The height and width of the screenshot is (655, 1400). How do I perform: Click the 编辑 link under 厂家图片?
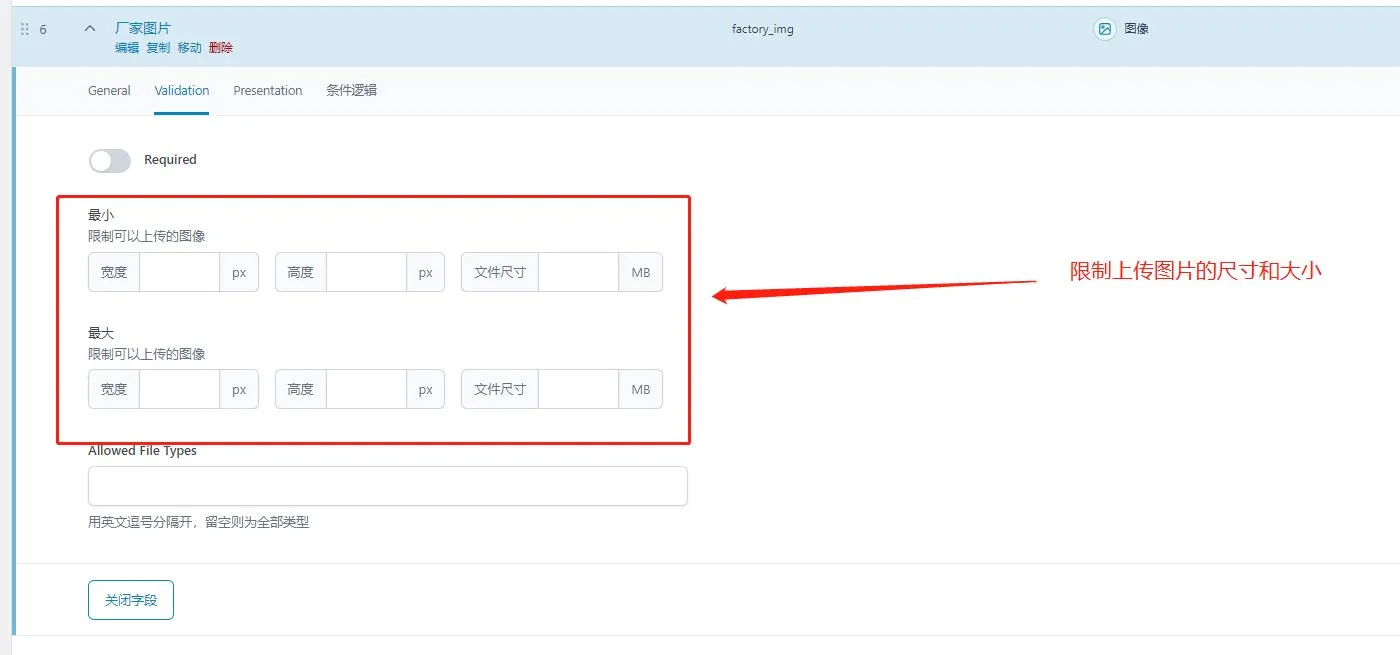pyautogui.click(x=127, y=48)
